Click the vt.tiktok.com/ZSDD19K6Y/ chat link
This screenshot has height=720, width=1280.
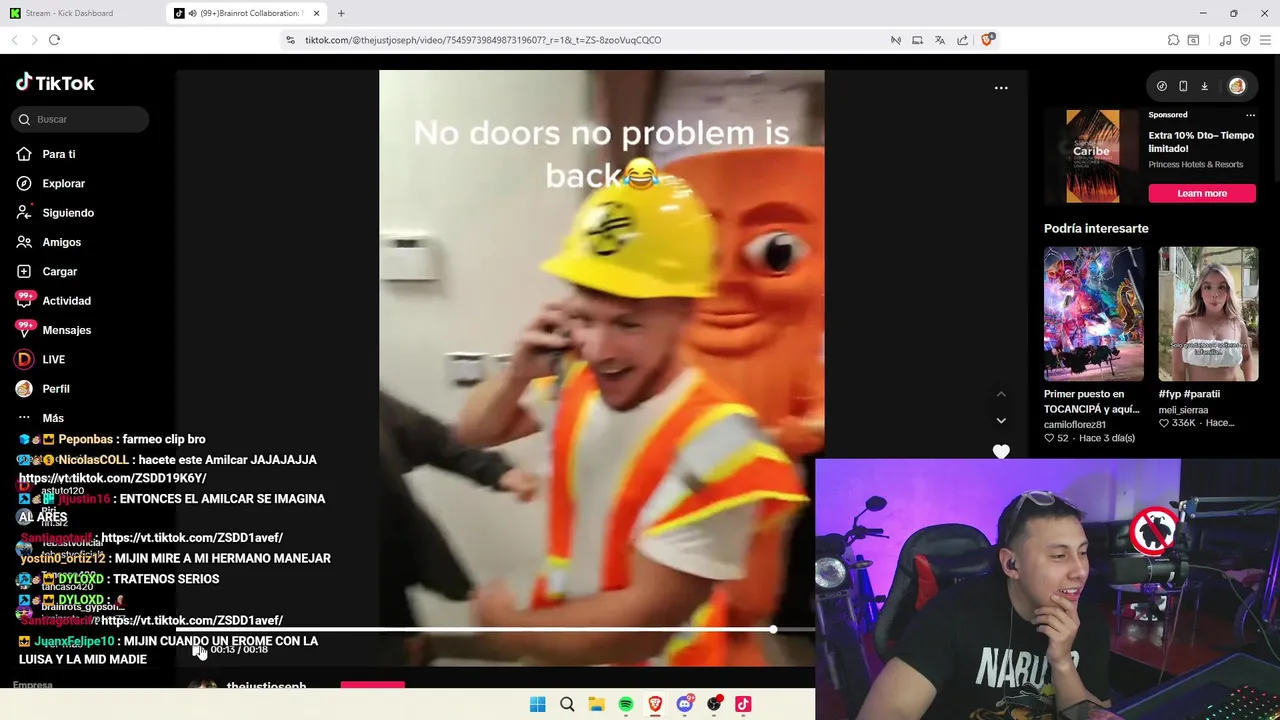coord(112,479)
